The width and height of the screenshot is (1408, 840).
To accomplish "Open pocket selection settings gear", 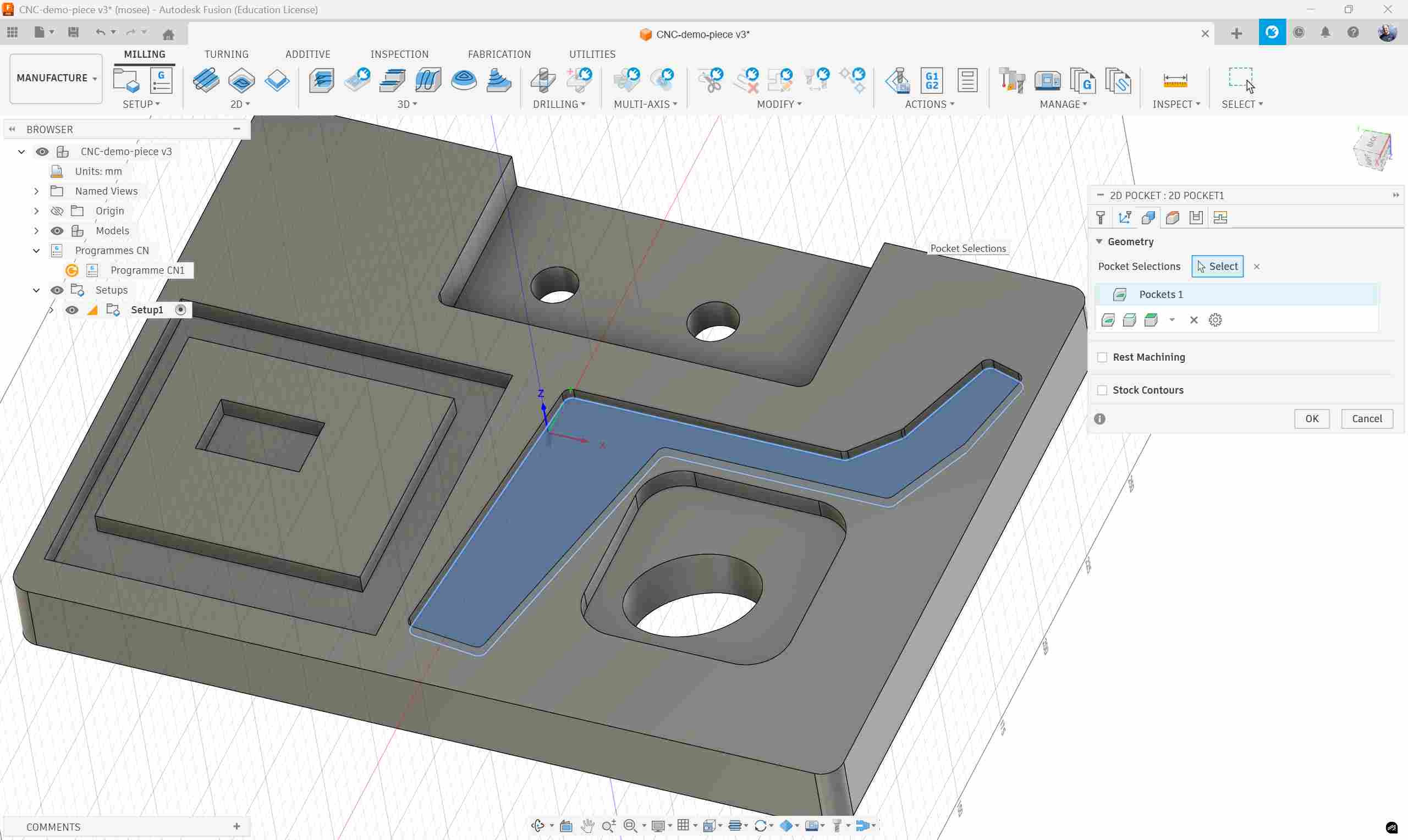I will (1215, 320).
